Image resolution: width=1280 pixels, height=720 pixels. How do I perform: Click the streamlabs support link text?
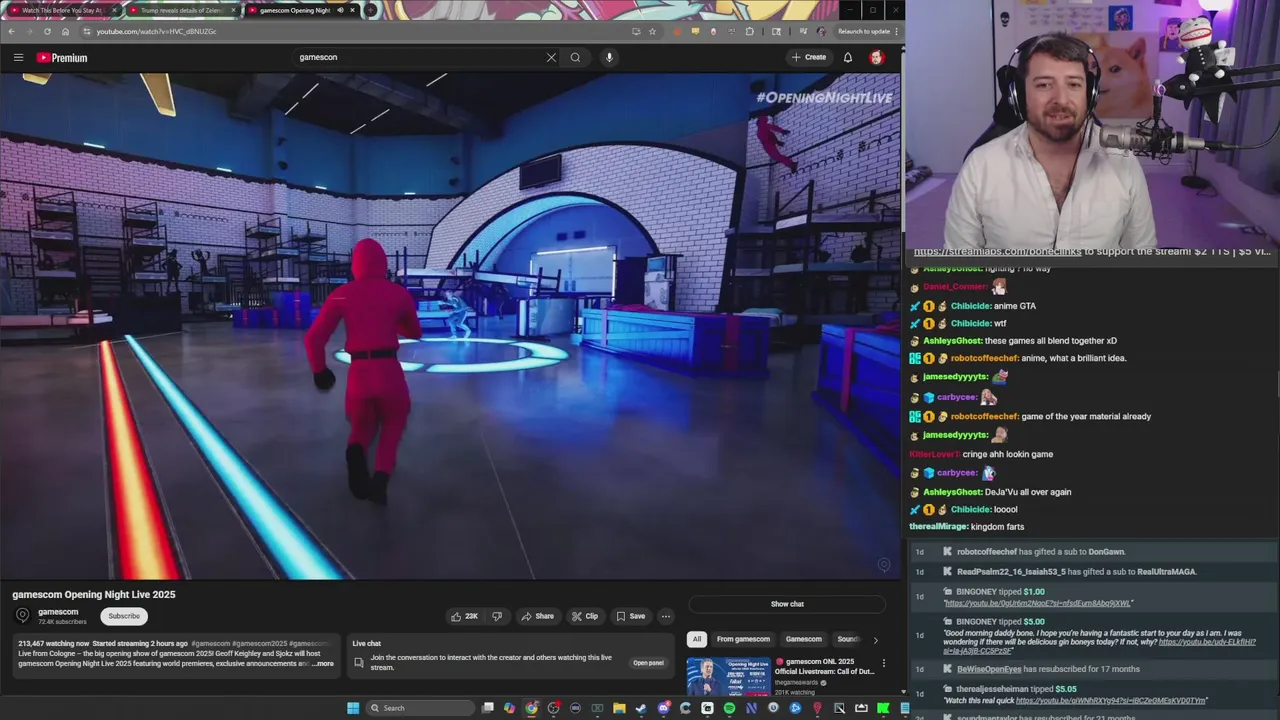pyautogui.click(x=998, y=252)
